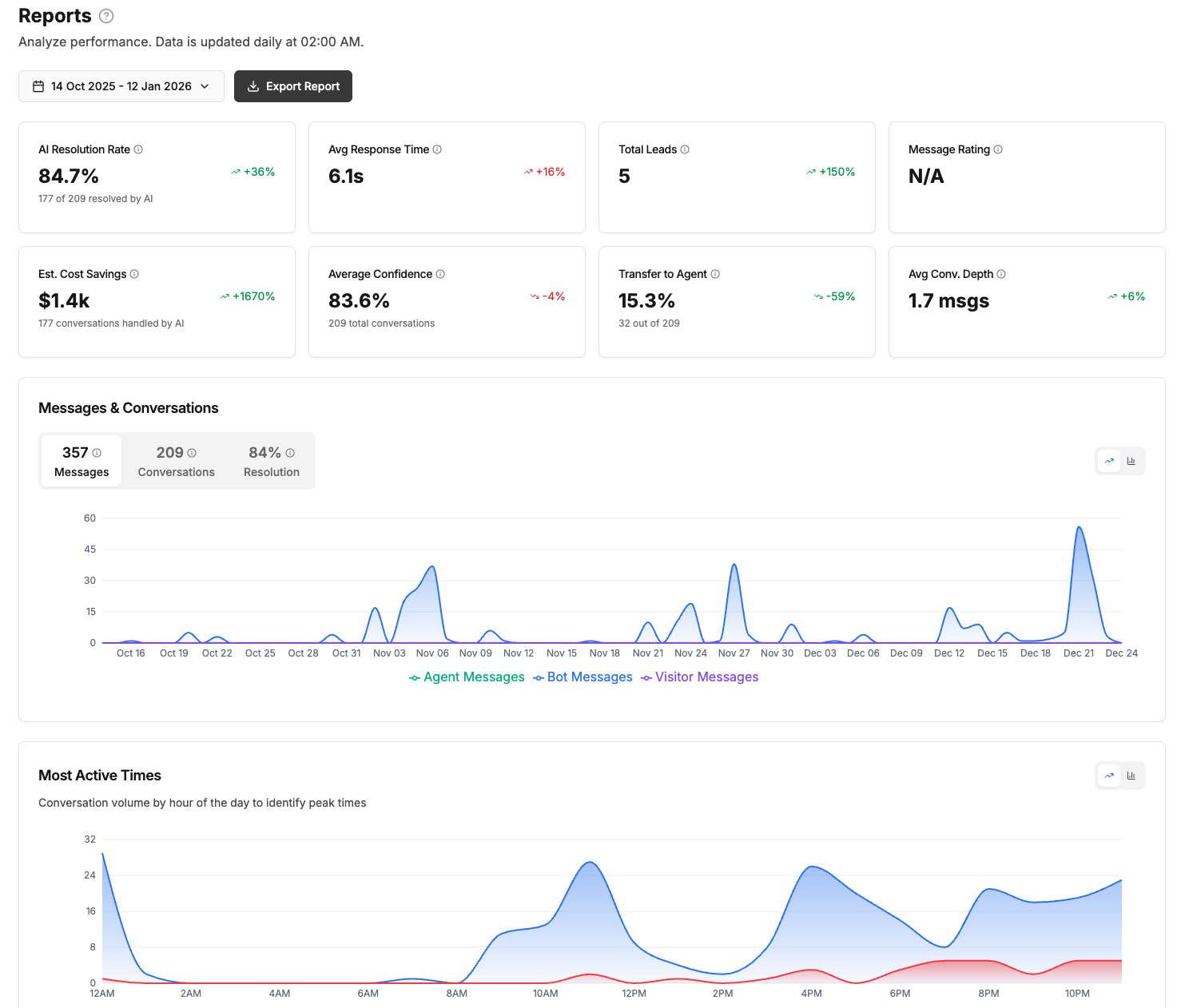Switch to the 209 Conversations tab
This screenshot has width=1181, height=1008.
pyautogui.click(x=176, y=461)
